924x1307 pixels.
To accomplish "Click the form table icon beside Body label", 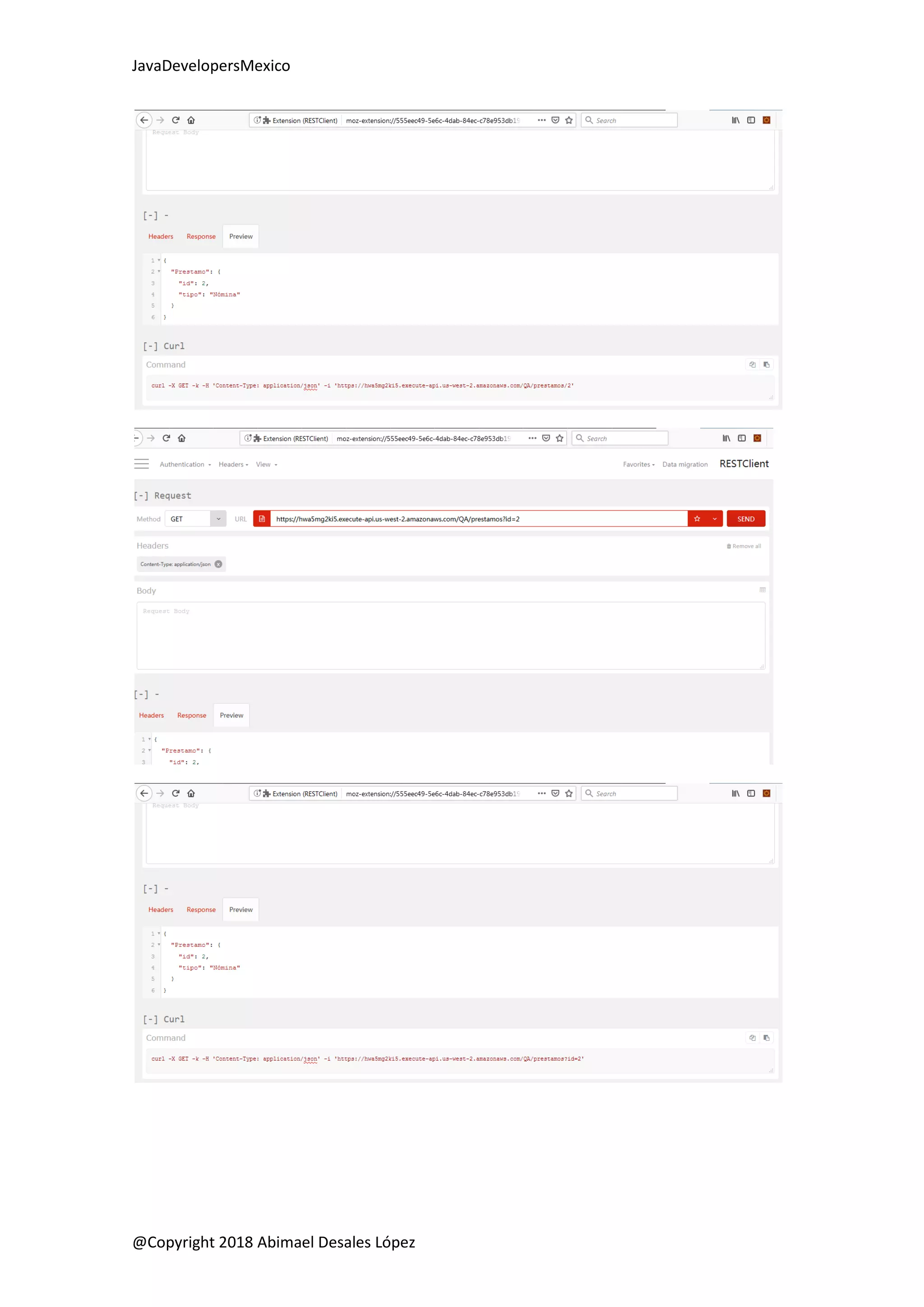I will tap(762, 590).
